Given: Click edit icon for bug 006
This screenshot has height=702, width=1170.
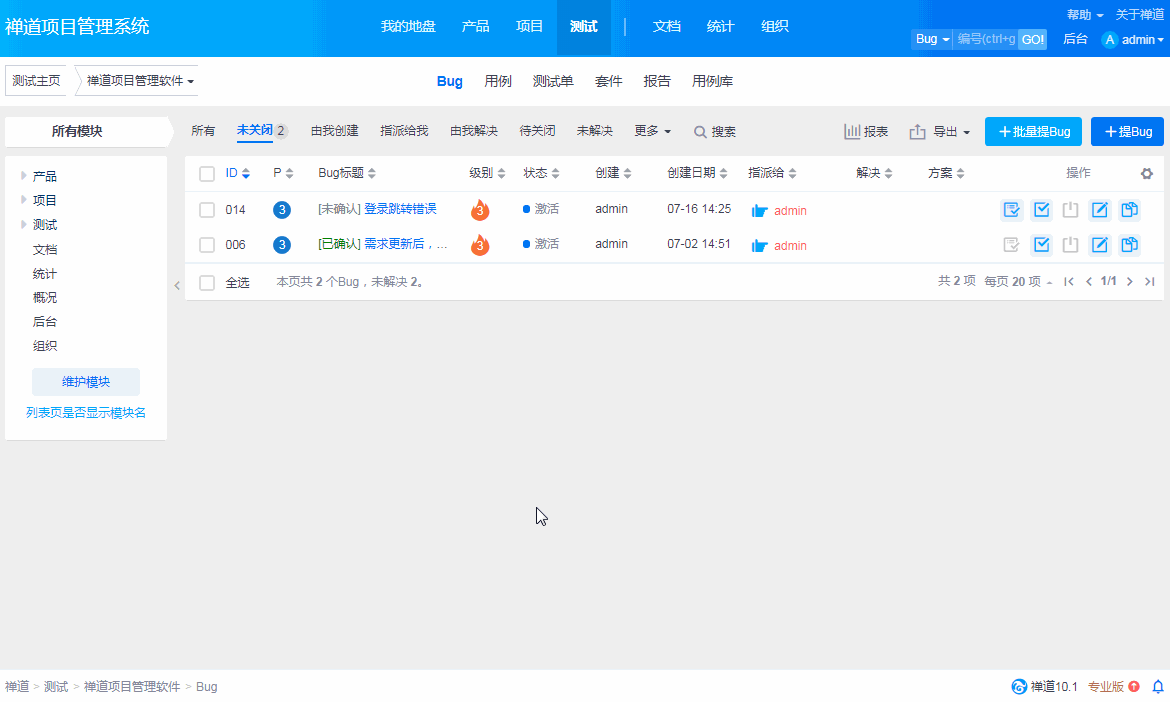Looking at the screenshot, I should 1100,245.
